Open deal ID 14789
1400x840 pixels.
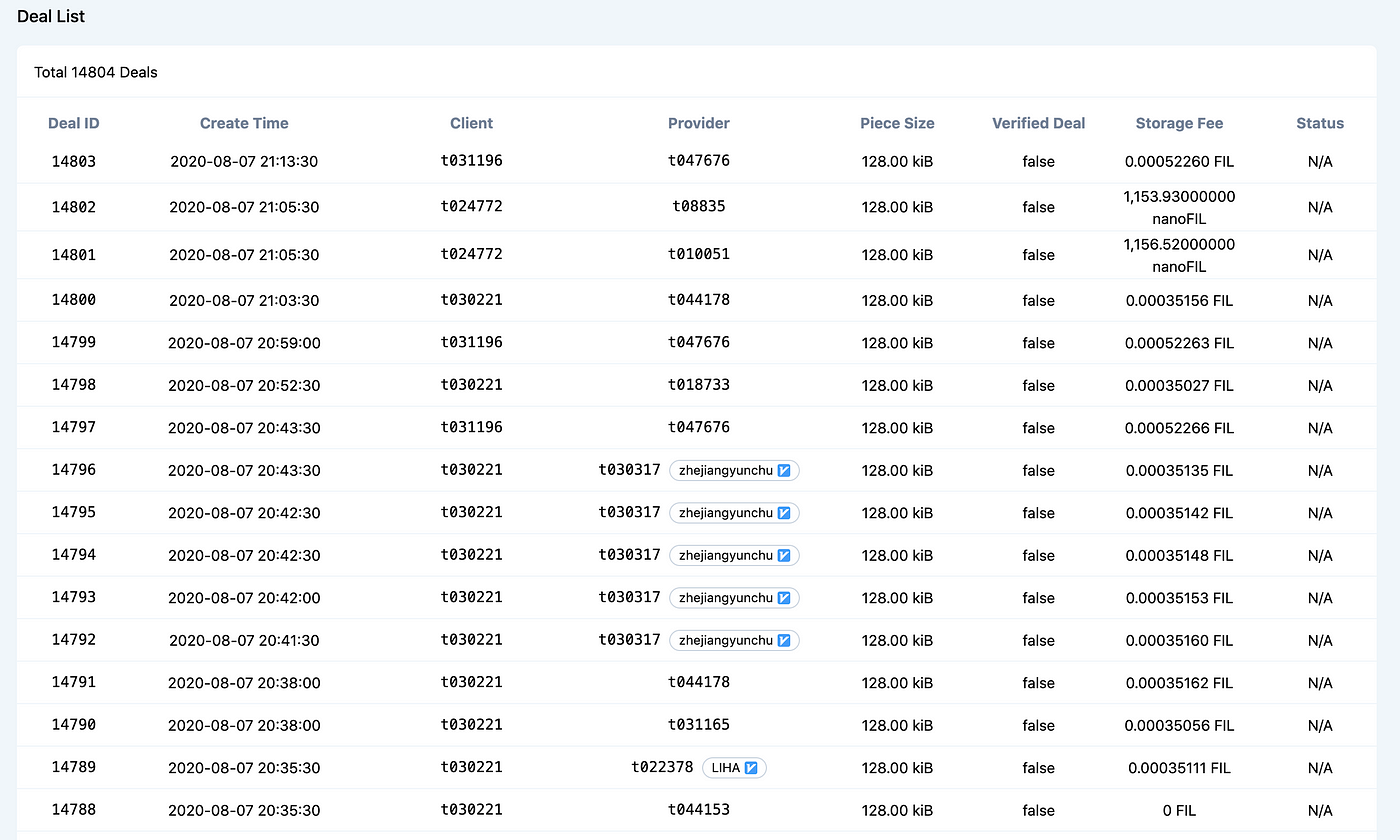(74, 767)
